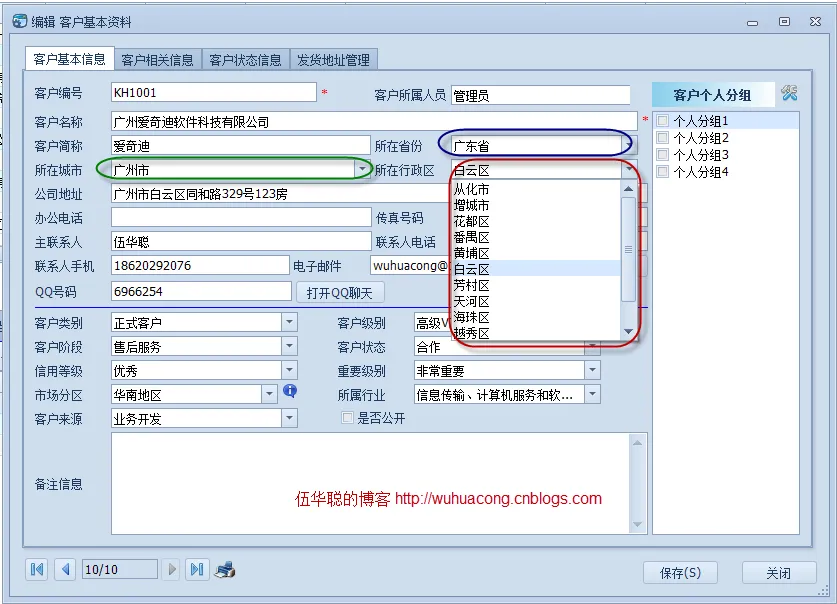Select 花都区 in district list

536,221
